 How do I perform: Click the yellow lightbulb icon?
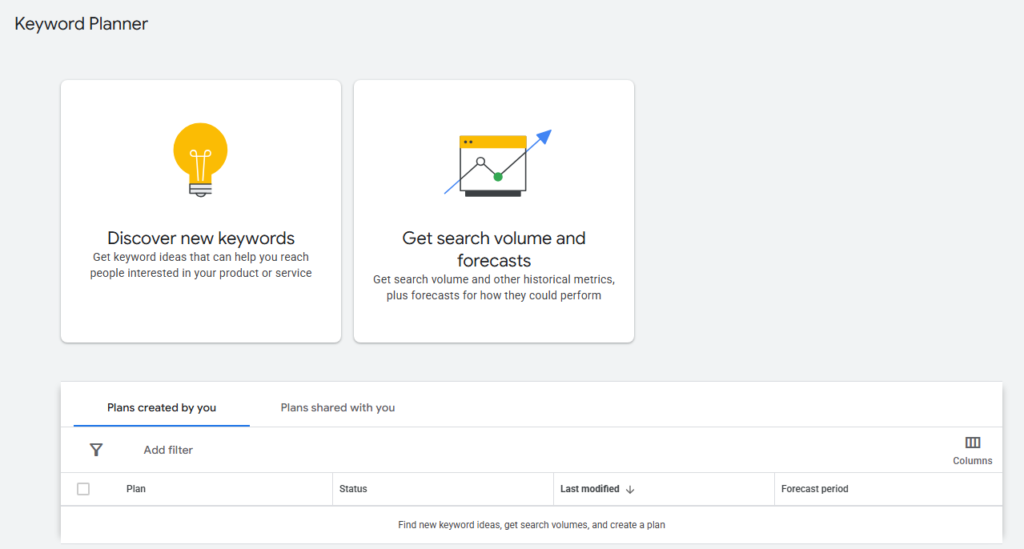pyautogui.click(x=200, y=159)
